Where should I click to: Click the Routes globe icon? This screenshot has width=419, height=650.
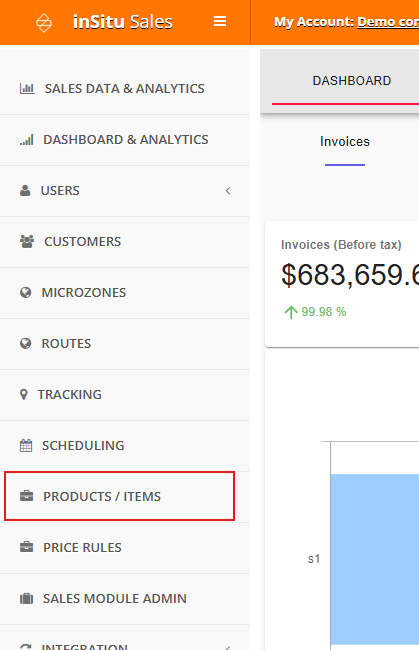26,344
